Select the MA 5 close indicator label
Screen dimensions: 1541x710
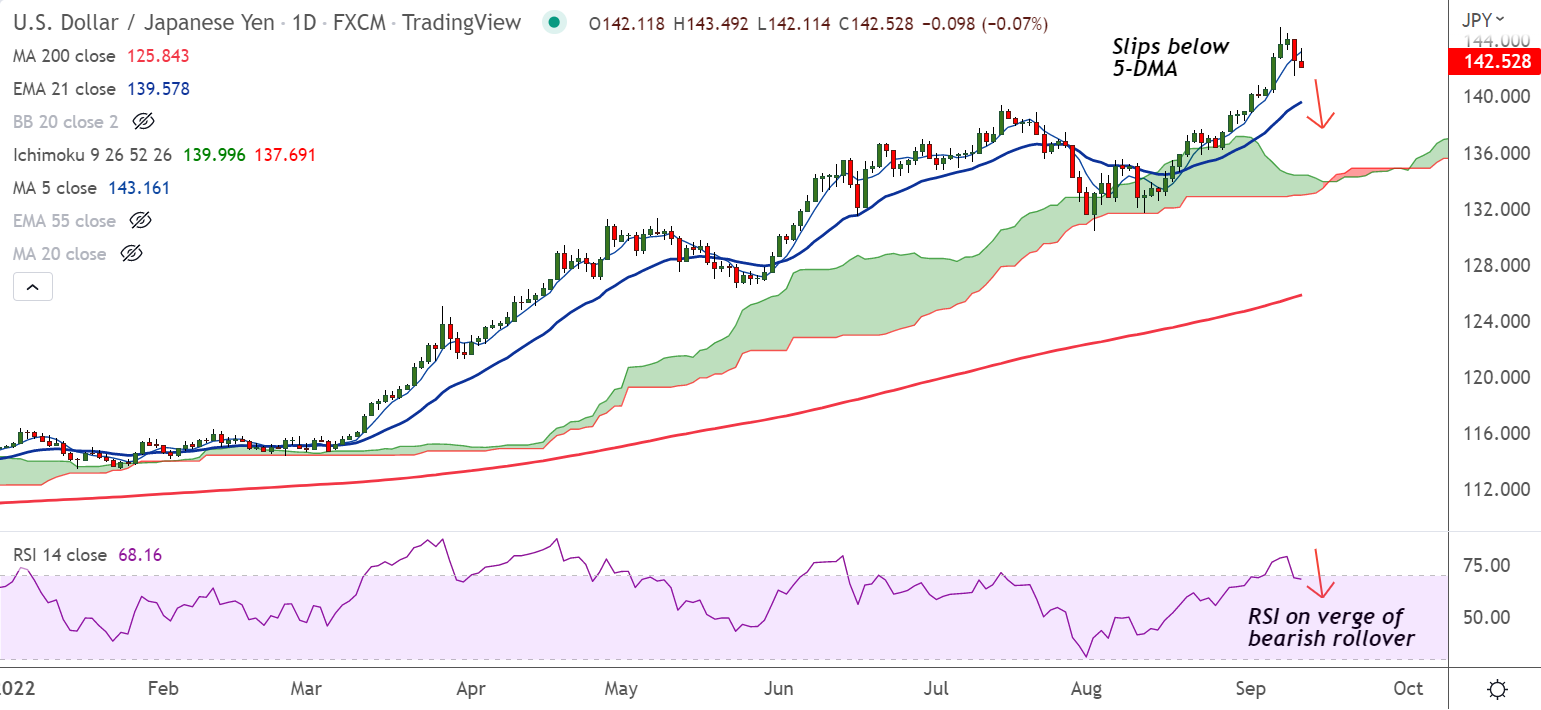pyautogui.click(x=55, y=188)
